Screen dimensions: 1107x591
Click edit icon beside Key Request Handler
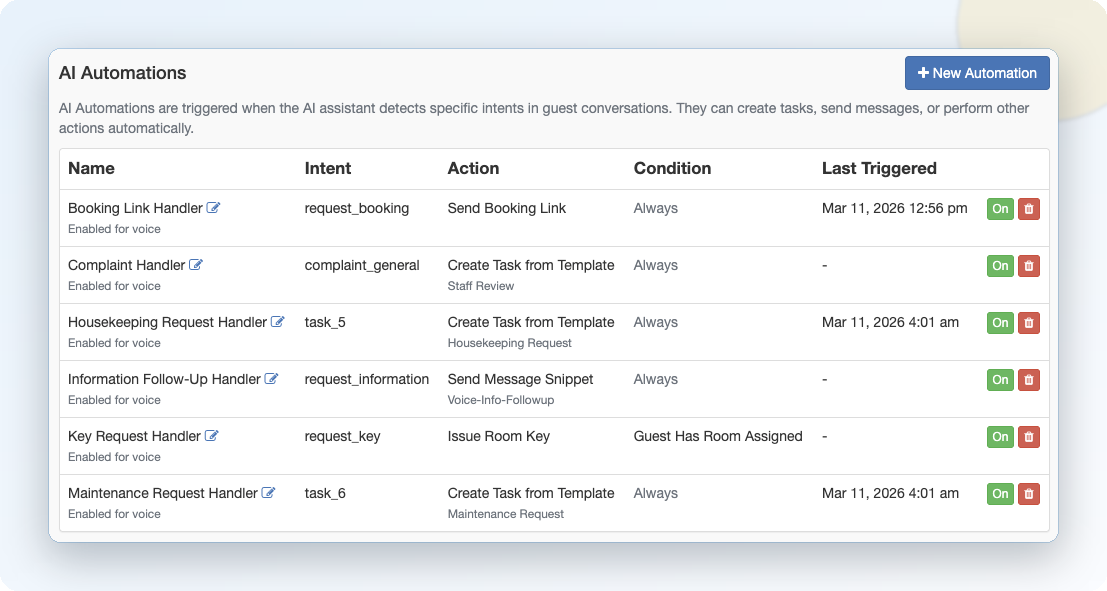(211, 436)
